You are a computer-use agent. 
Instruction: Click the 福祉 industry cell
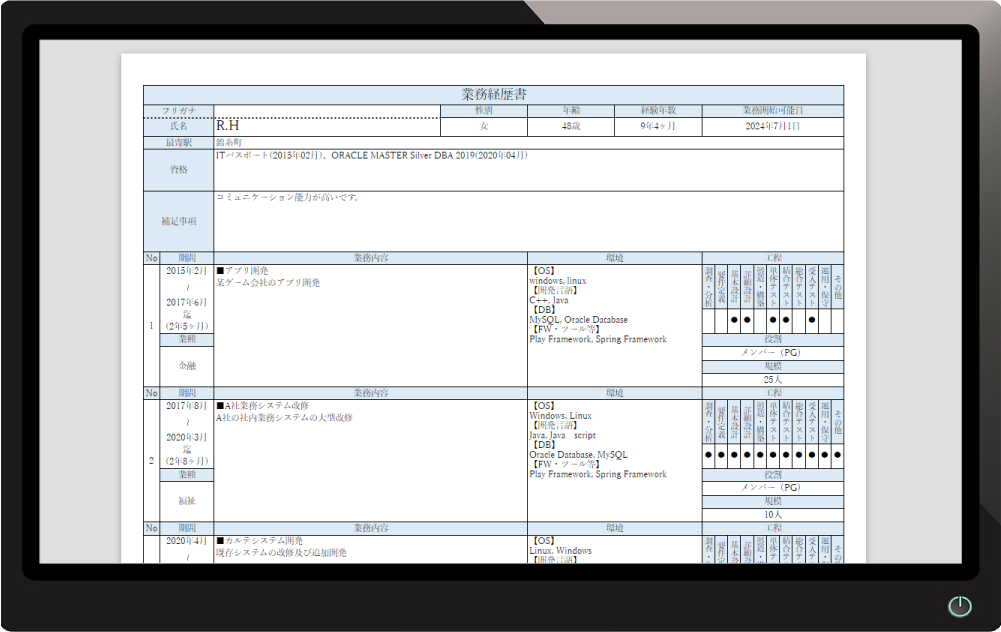(x=187, y=501)
